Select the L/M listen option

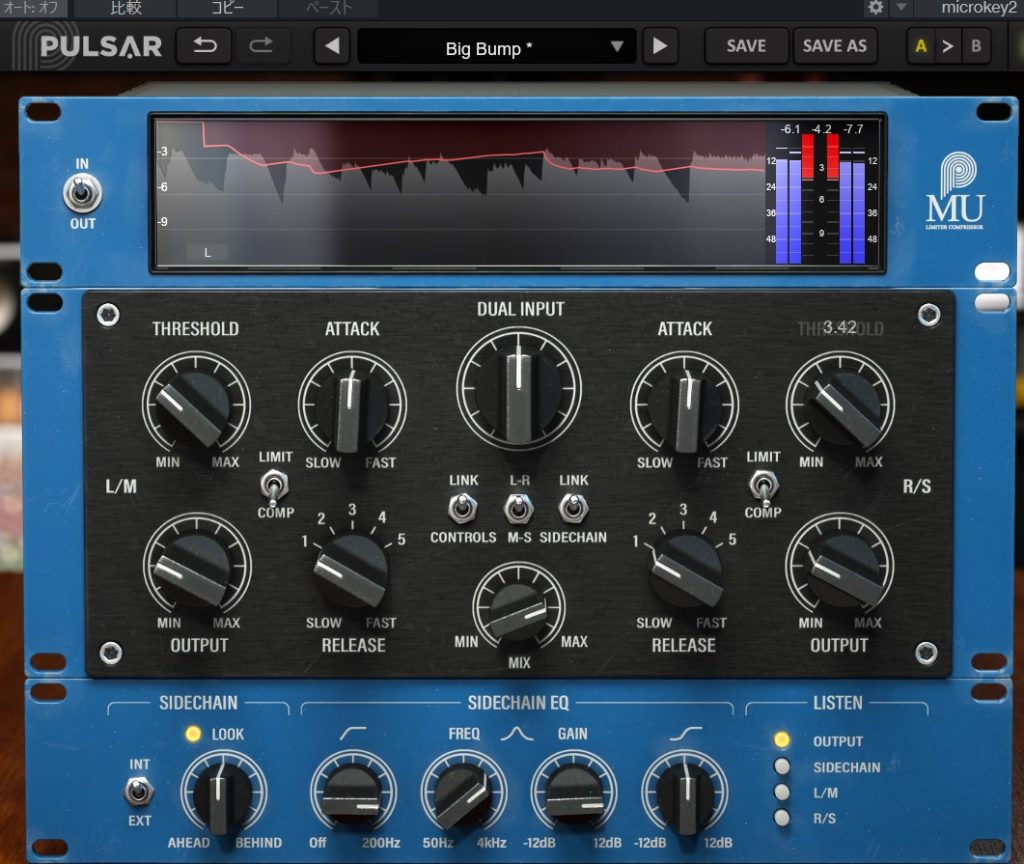coord(782,793)
